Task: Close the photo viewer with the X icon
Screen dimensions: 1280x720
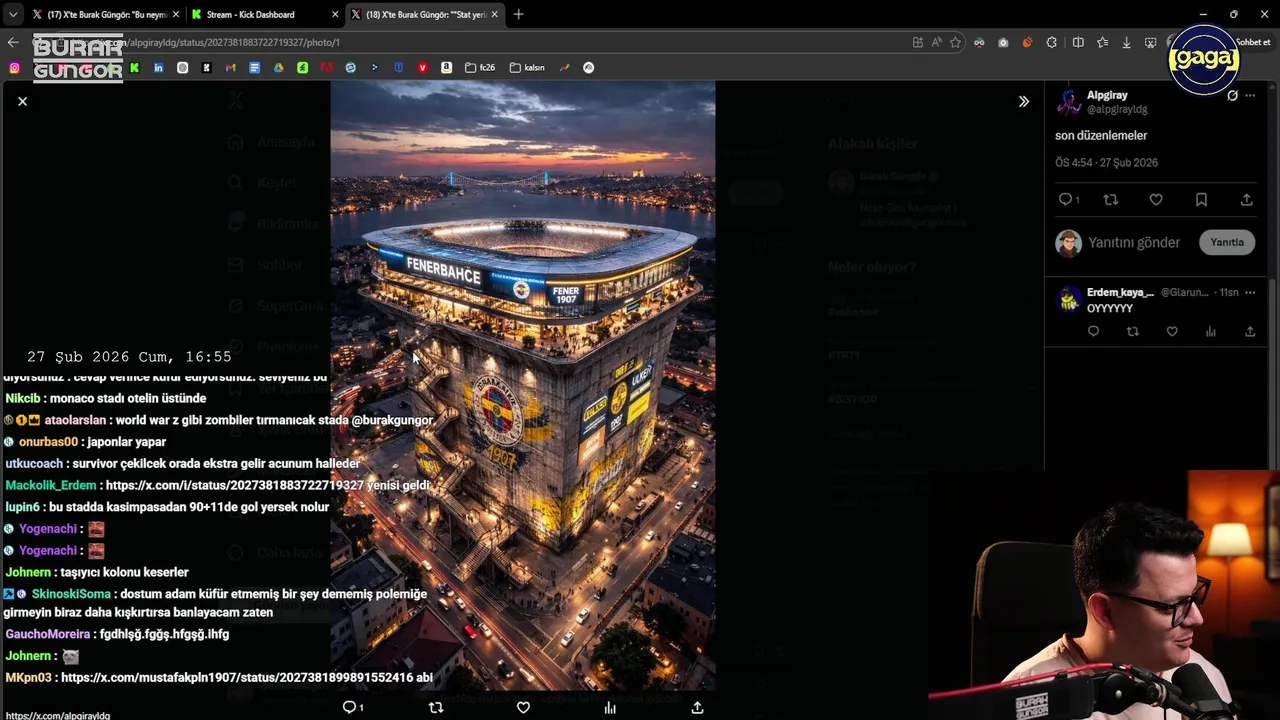Action: click(x=22, y=101)
